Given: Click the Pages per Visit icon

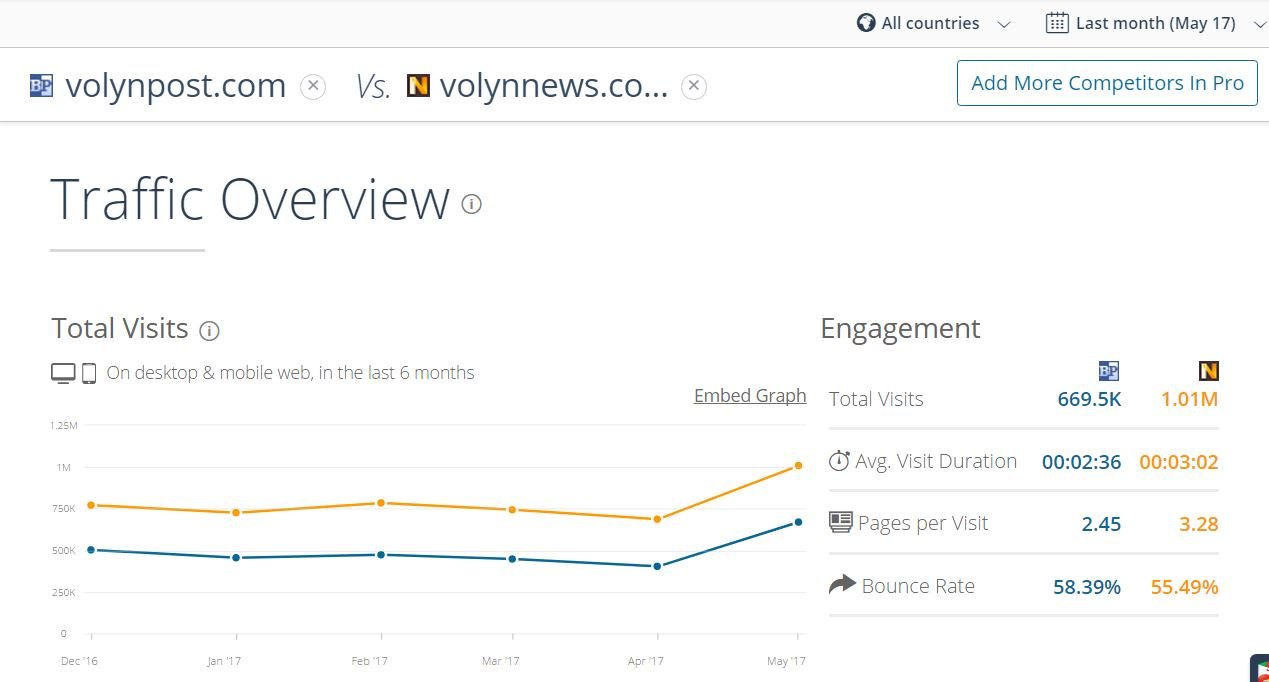Looking at the screenshot, I should [840, 523].
